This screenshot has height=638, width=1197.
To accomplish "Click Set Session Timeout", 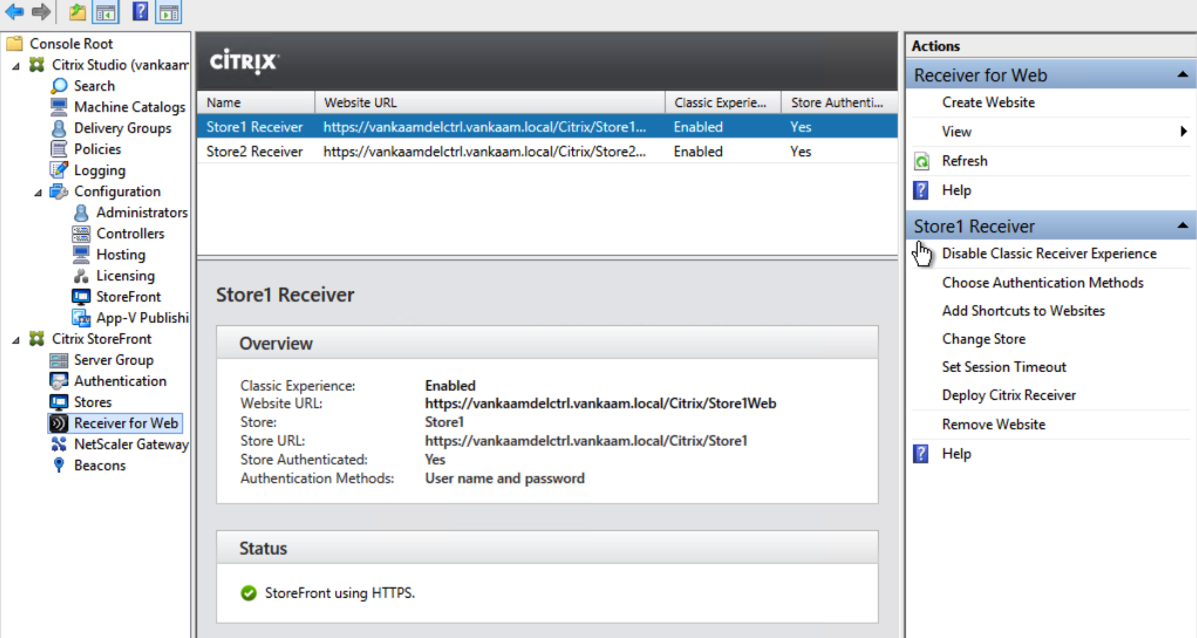I will (1004, 367).
